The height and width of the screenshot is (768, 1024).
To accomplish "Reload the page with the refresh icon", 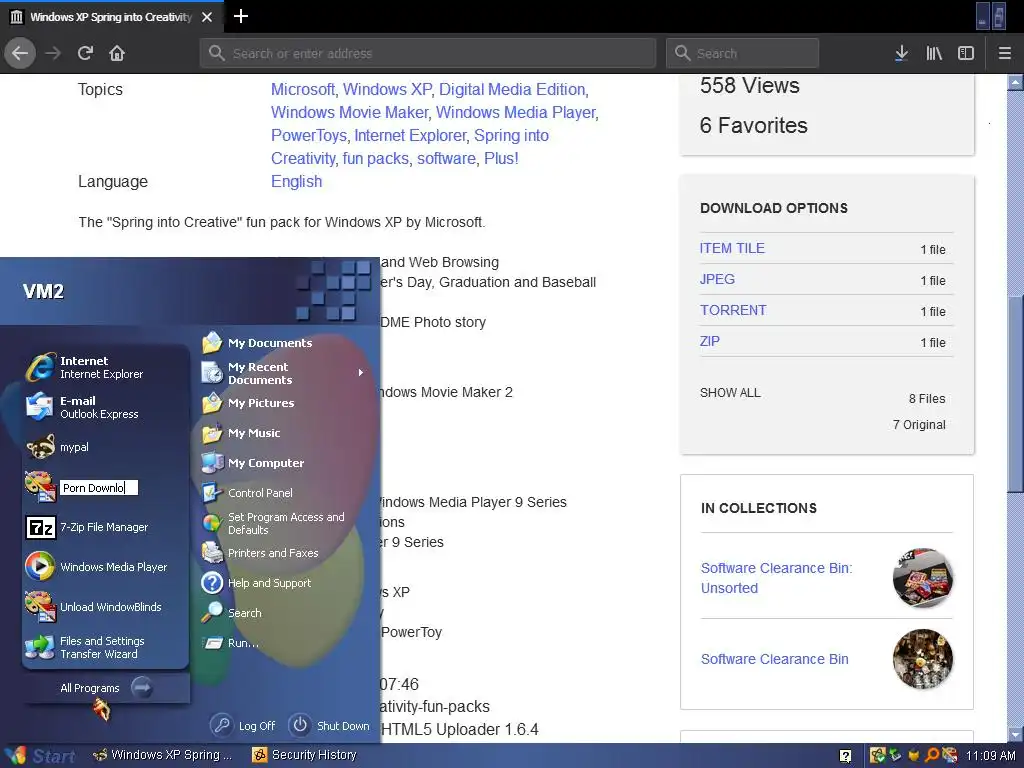I will [x=85, y=53].
